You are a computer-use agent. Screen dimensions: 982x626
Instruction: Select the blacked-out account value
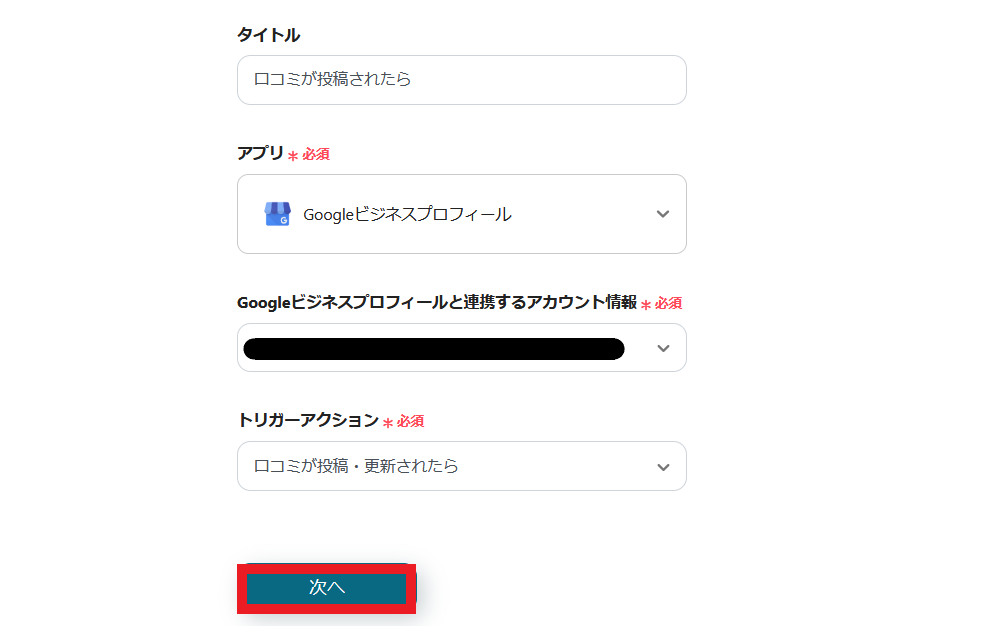click(x=433, y=348)
